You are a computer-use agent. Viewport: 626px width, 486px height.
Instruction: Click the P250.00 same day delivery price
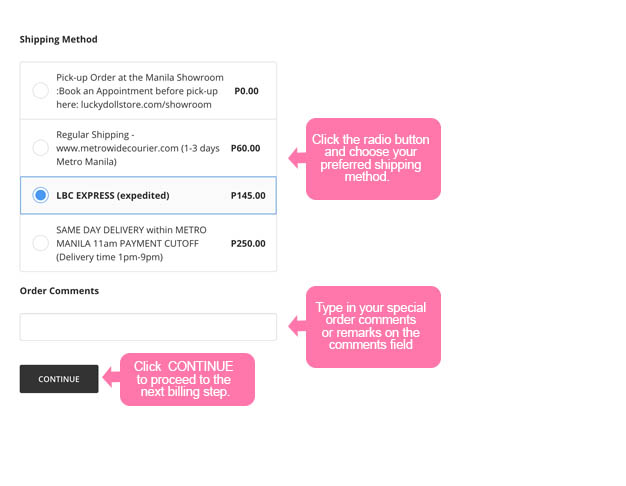[248, 243]
